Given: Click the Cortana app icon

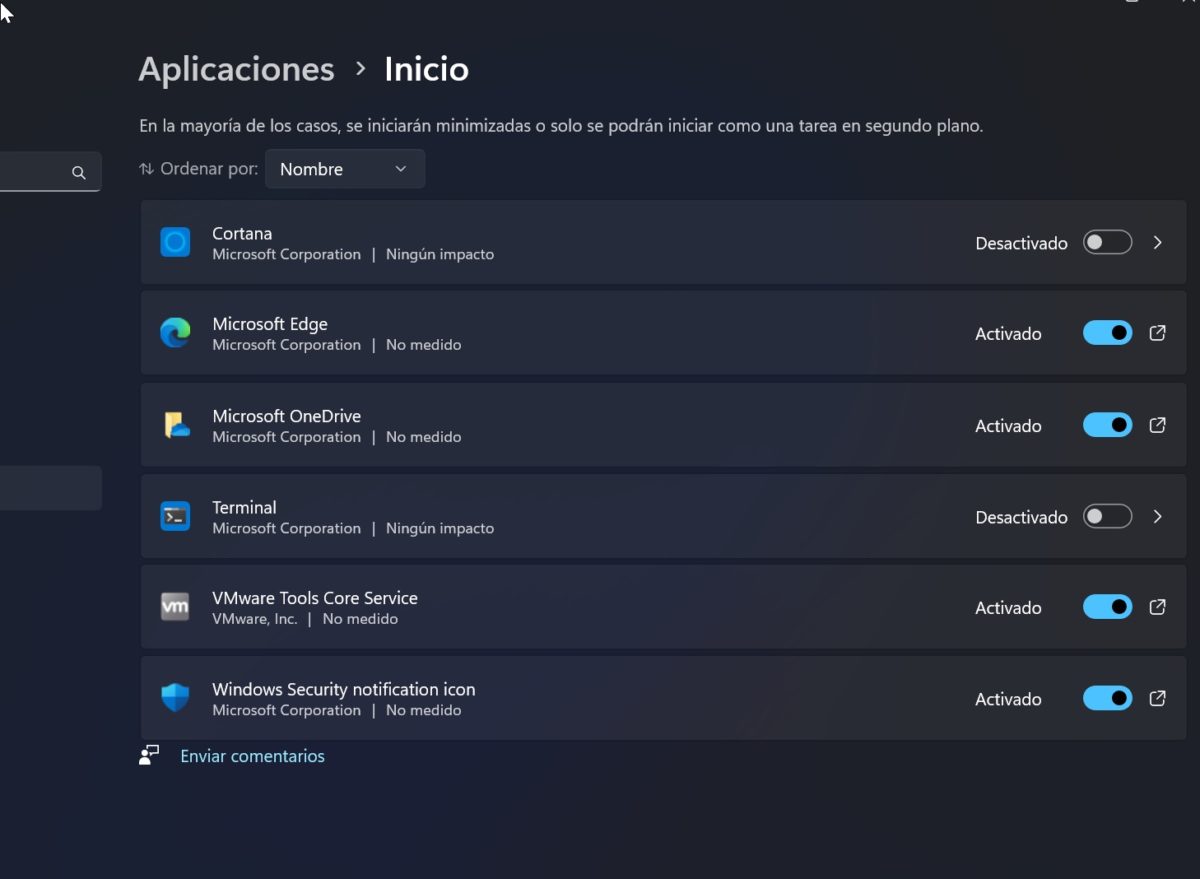Looking at the screenshot, I should tap(175, 242).
